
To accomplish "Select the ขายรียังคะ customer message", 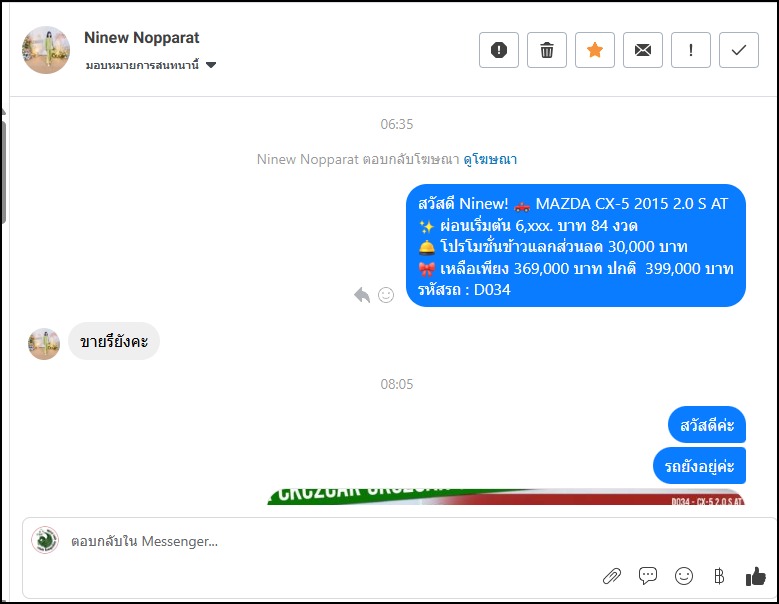I will click(x=114, y=342).
